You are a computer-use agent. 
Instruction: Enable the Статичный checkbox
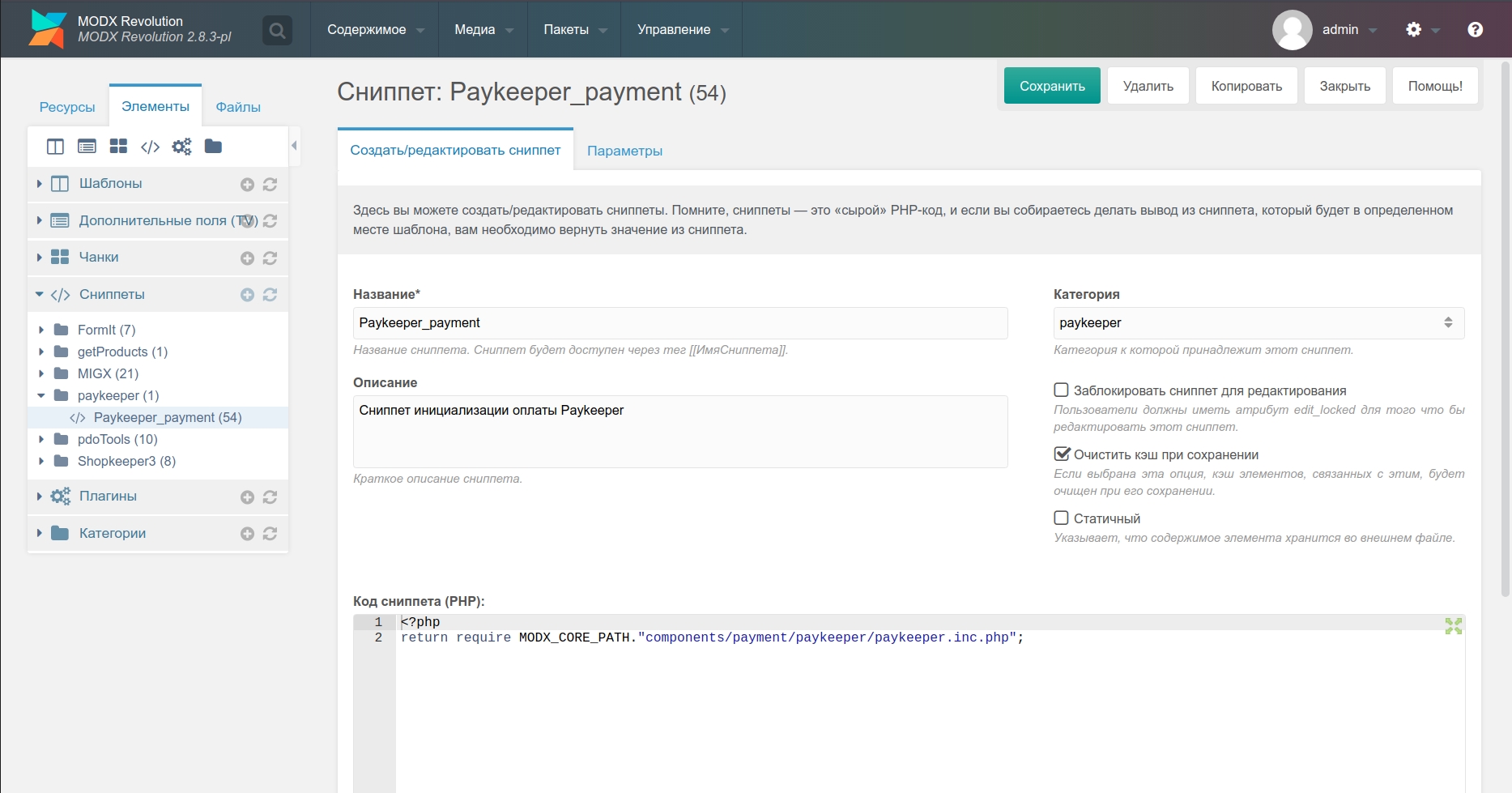1061,518
